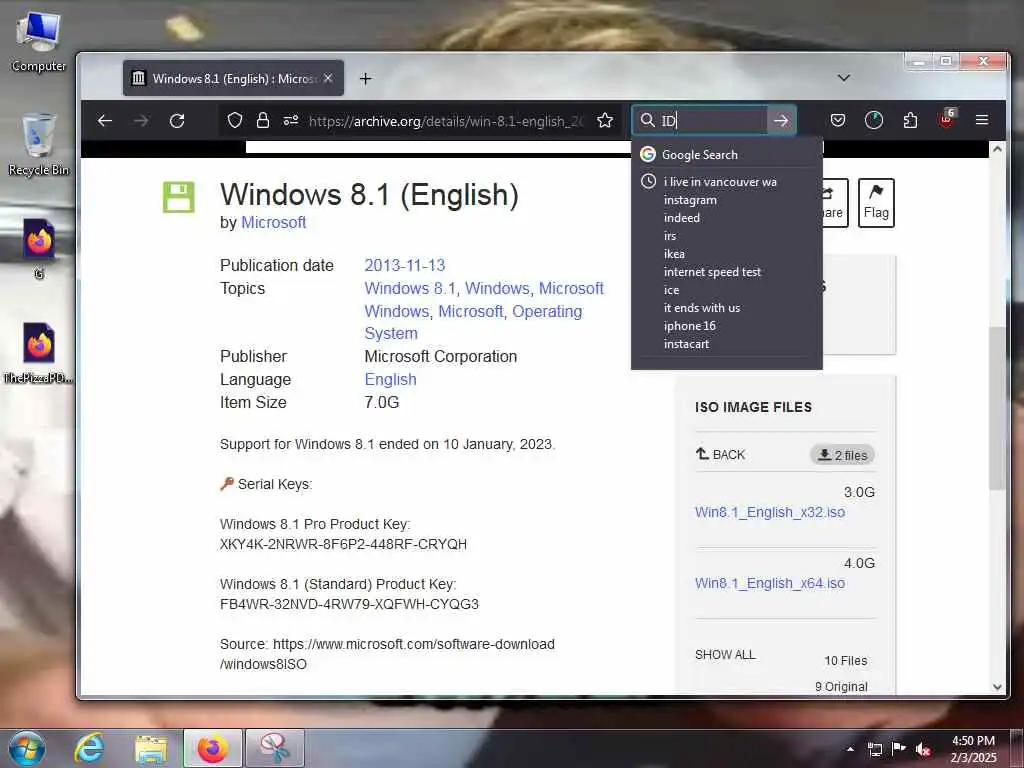Open a new tab with plus button
The height and width of the screenshot is (768, 1024).
click(x=366, y=79)
